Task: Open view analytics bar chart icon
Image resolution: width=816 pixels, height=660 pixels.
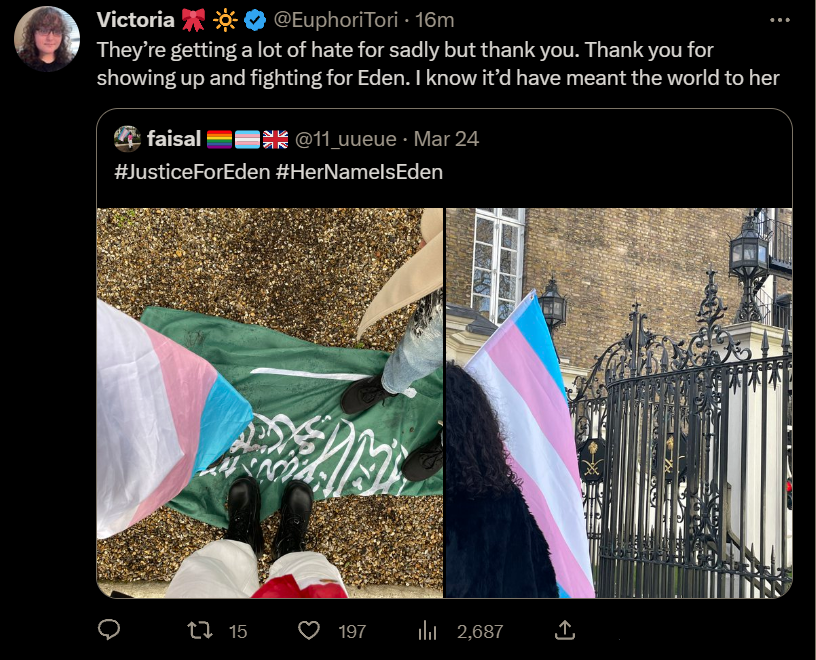Action: (427, 631)
